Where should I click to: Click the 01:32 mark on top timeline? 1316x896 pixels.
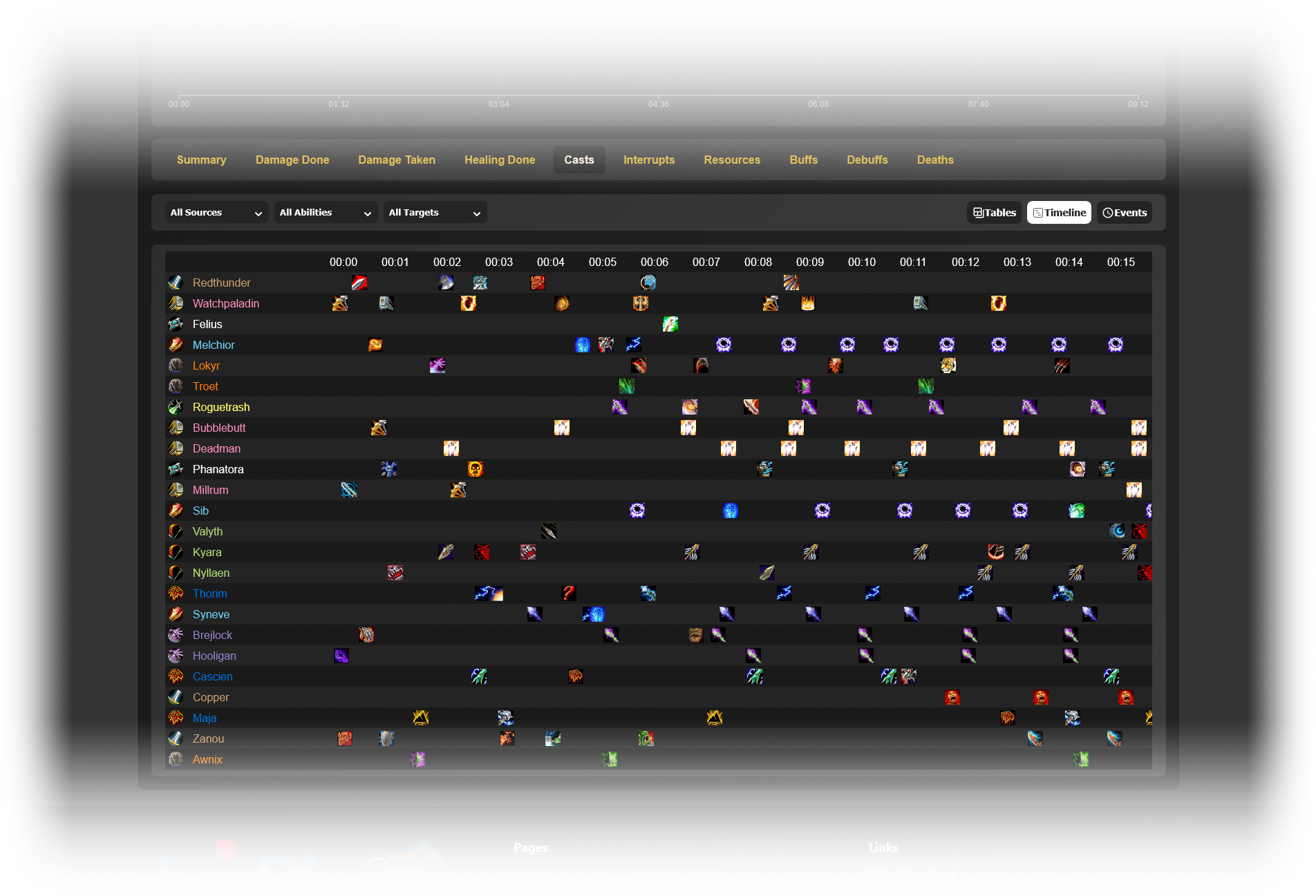[x=339, y=104]
